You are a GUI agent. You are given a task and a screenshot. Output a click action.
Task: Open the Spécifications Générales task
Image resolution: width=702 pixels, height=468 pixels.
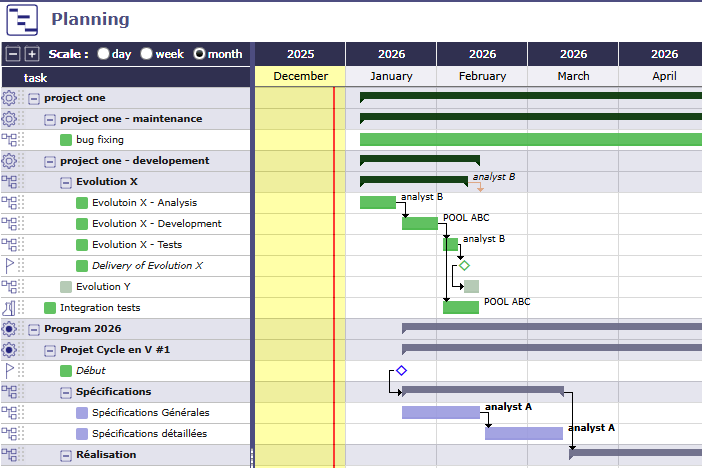[151, 413]
